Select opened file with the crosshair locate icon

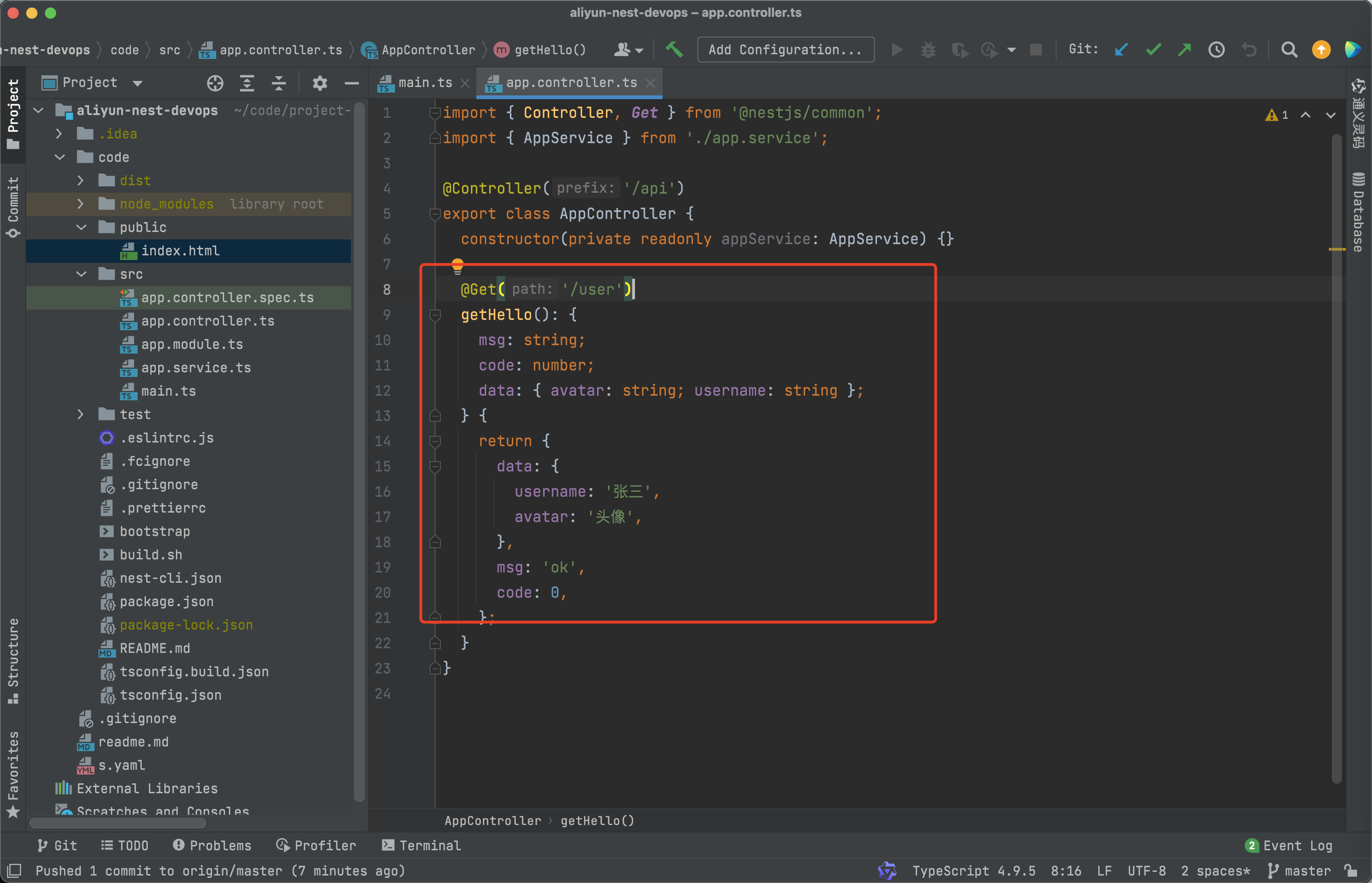pyautogui.click(x=215, y=83)
